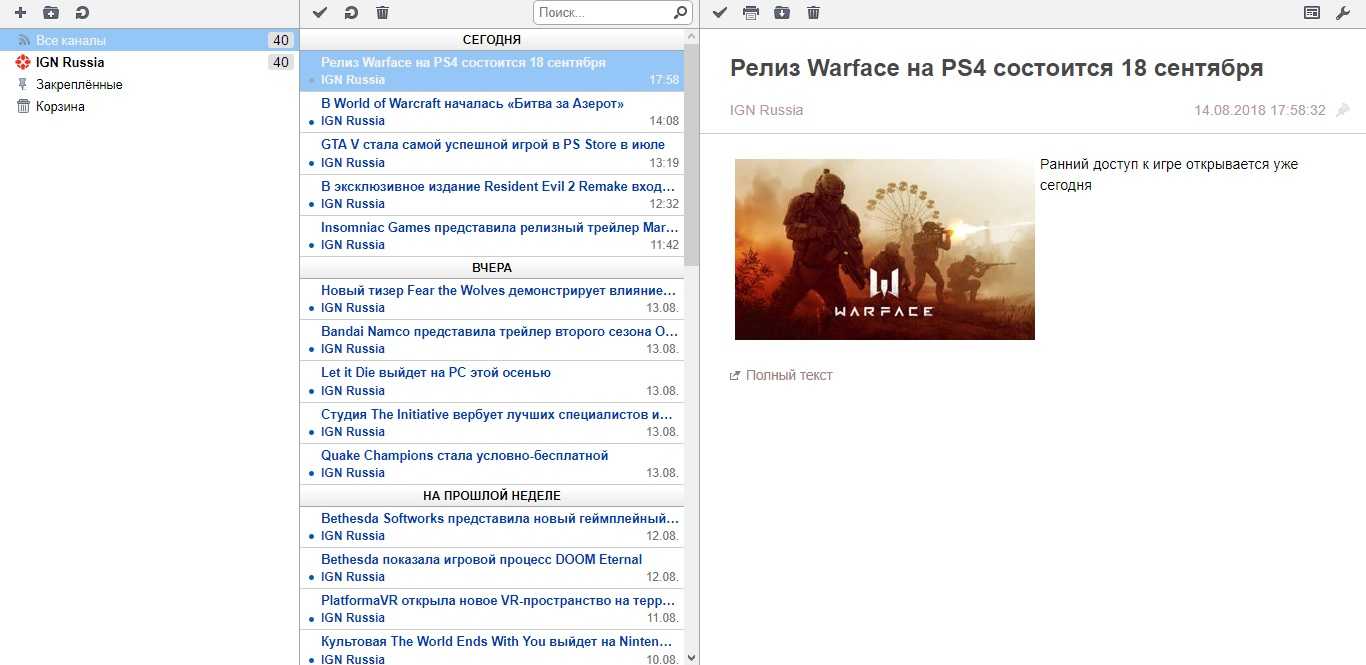This screenshot has height=665, width=1366.
Task: Open the Корзина trash folder
Action: click(60, 107)
